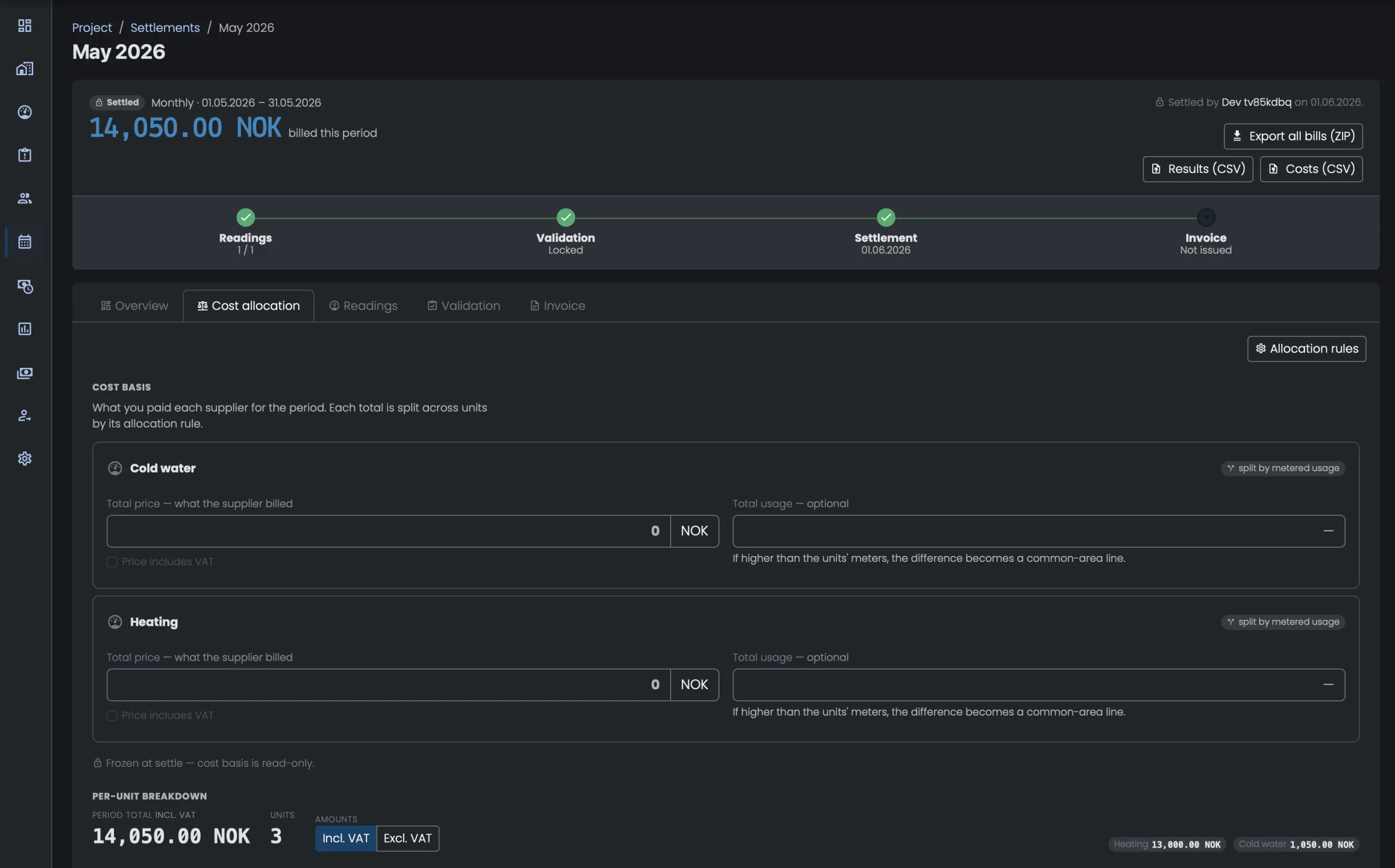Go to Project breadcrumb link
This screenshot has width=1395, height=868.
(x=92, y=27)
